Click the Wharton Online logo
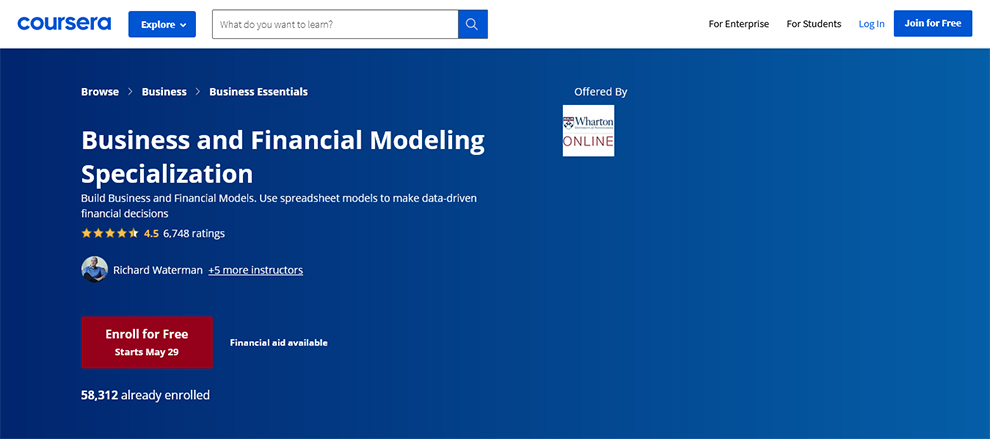This screenshot has width=990, height=439. coord(588,131)
